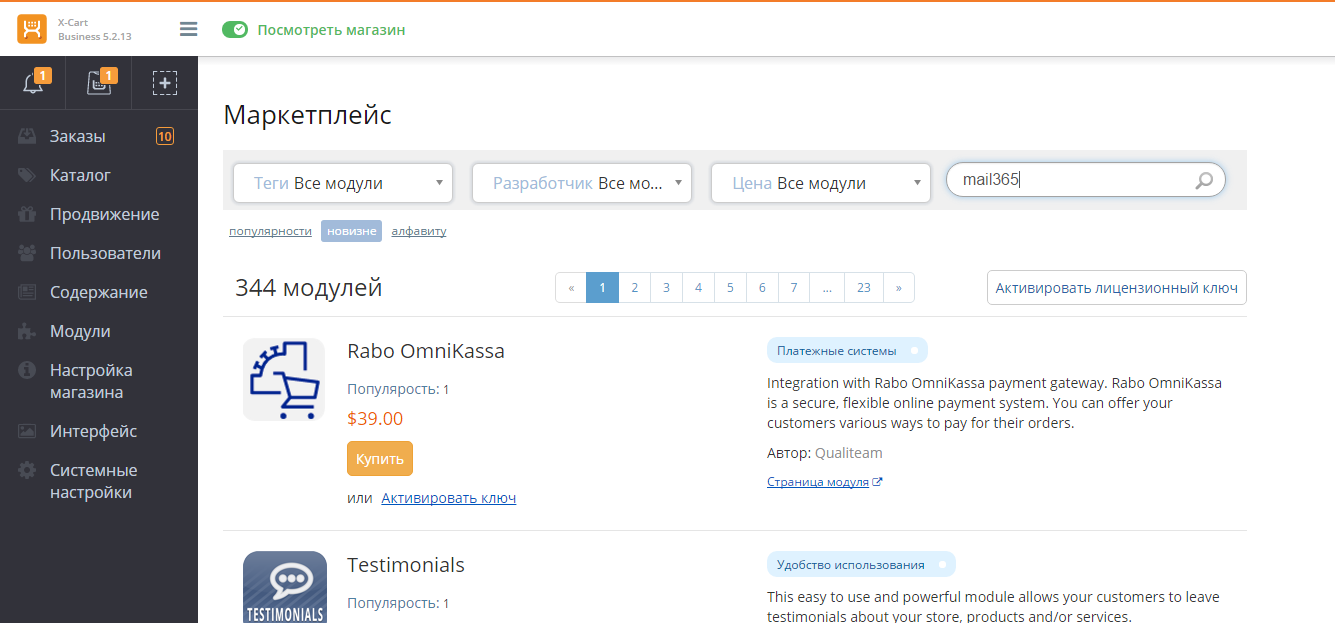Sort modules by новизне
Viewport: 1335px width, 623px height.
351,231
